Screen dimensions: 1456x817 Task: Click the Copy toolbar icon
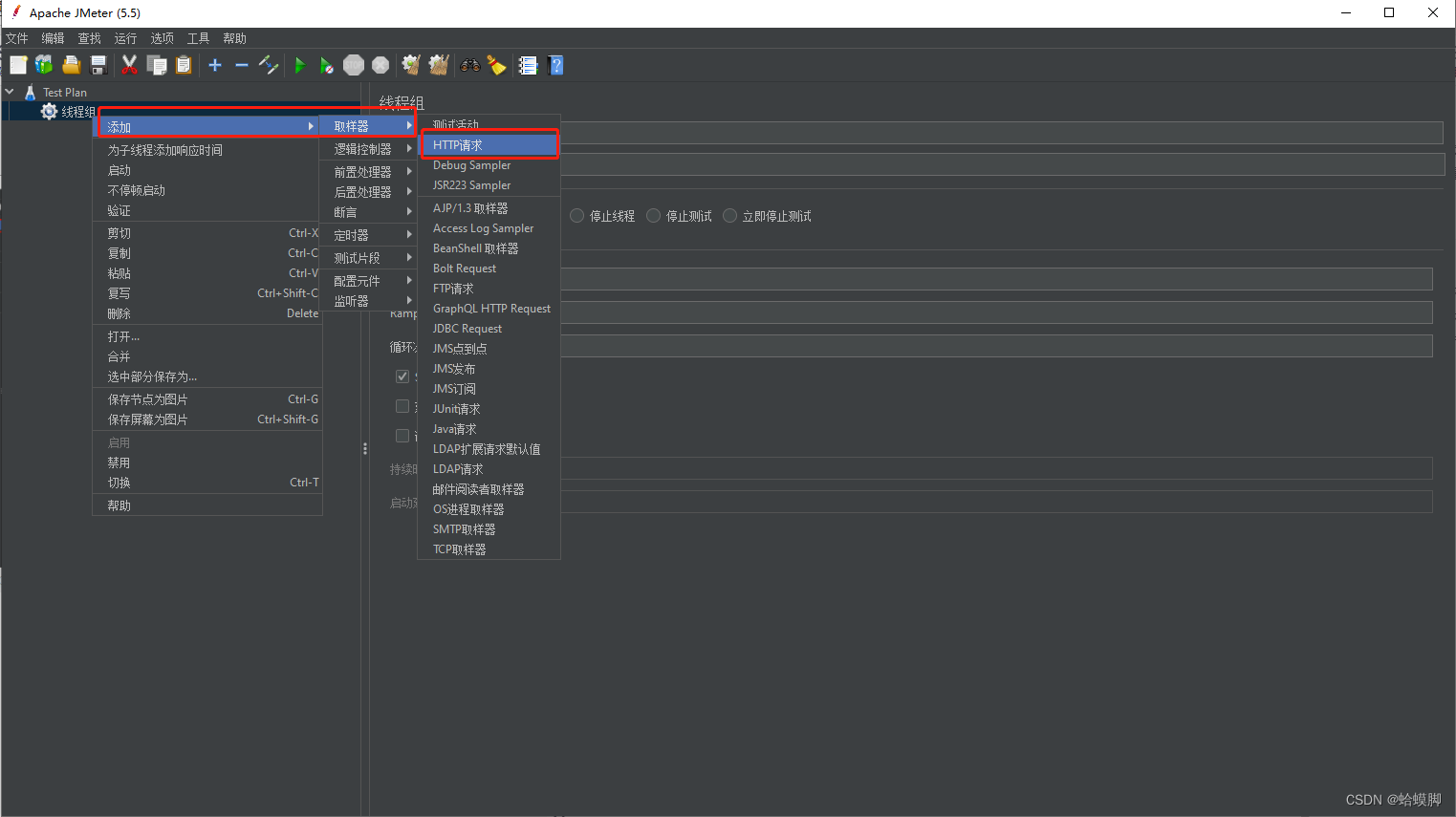(157, 65)
